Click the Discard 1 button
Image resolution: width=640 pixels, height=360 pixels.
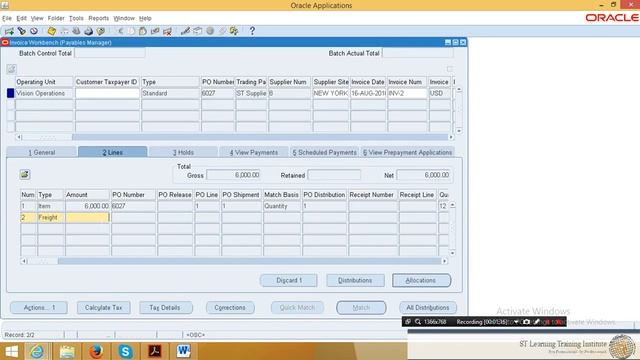pos(289,280)
